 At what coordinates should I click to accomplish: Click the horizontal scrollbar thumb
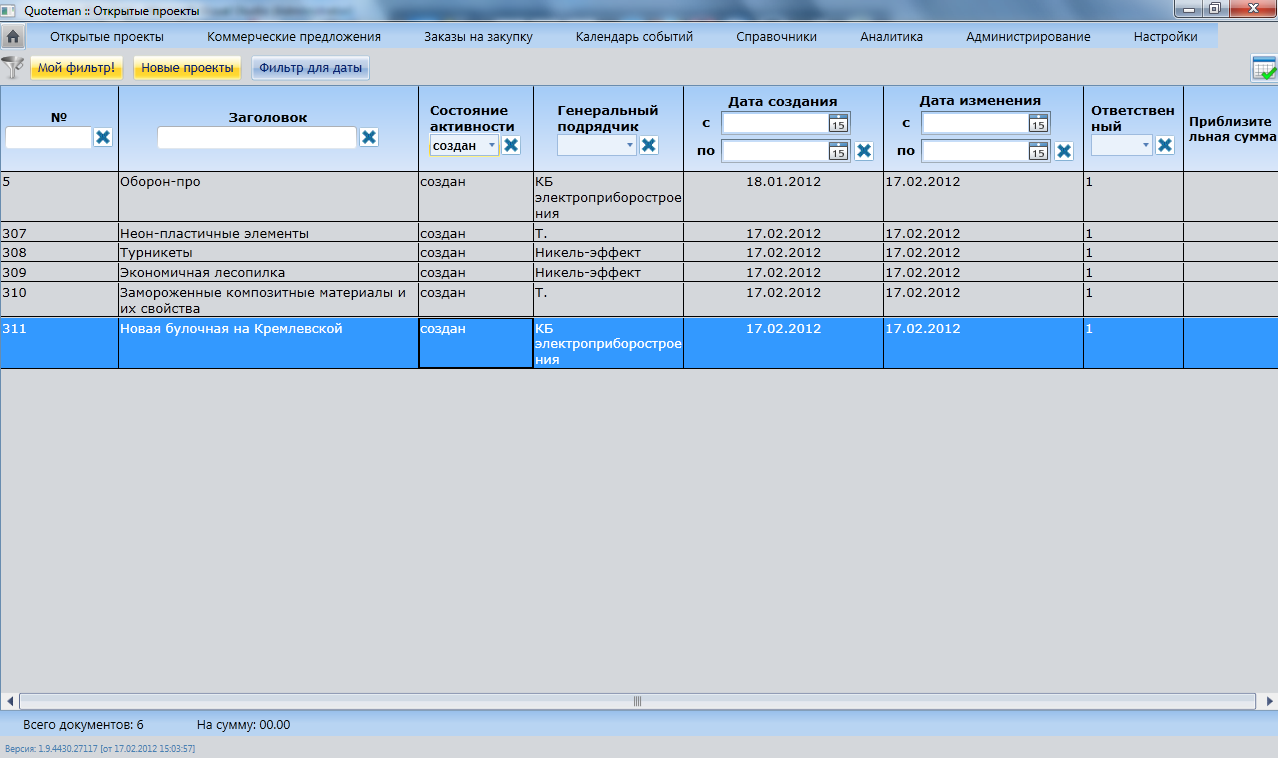[x=637, y=701]
